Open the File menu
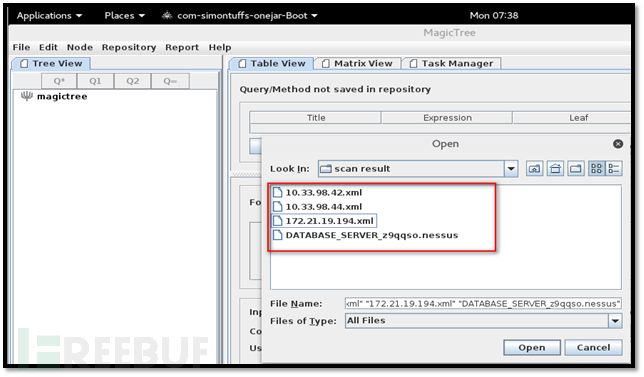Image resolution: width=644 pixels, height=377 pixels. [x=21, y=47]
